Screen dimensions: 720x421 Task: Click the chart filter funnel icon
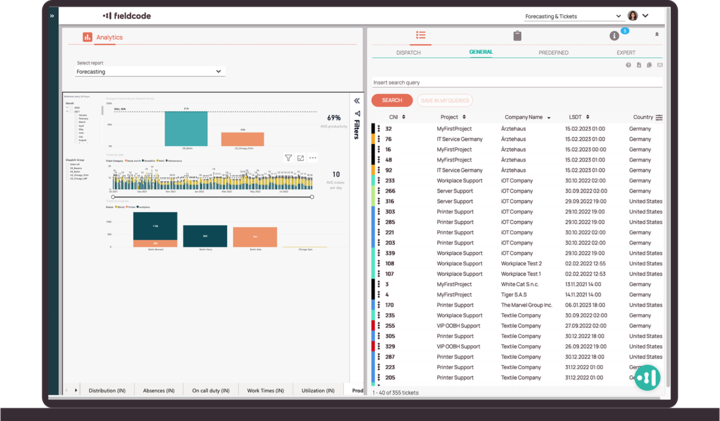pyautogui.click(x=288, y=158)
